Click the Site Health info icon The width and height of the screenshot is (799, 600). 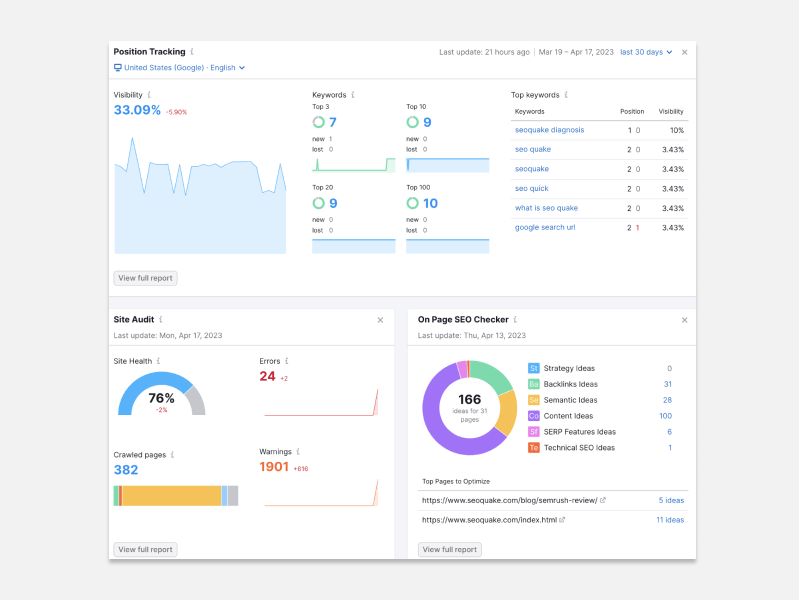pyautogui.click(x=158, y=361)
